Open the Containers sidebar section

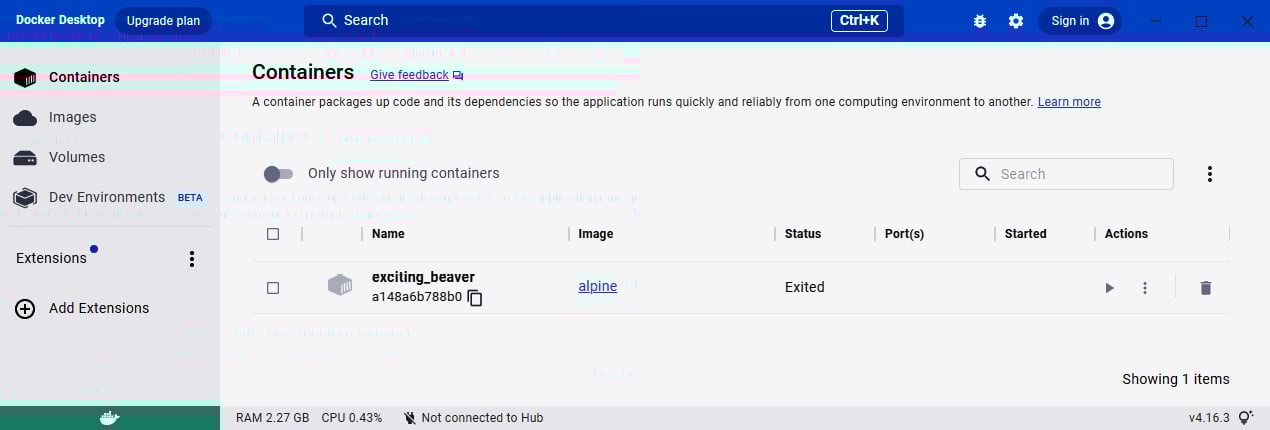point(109,77)
